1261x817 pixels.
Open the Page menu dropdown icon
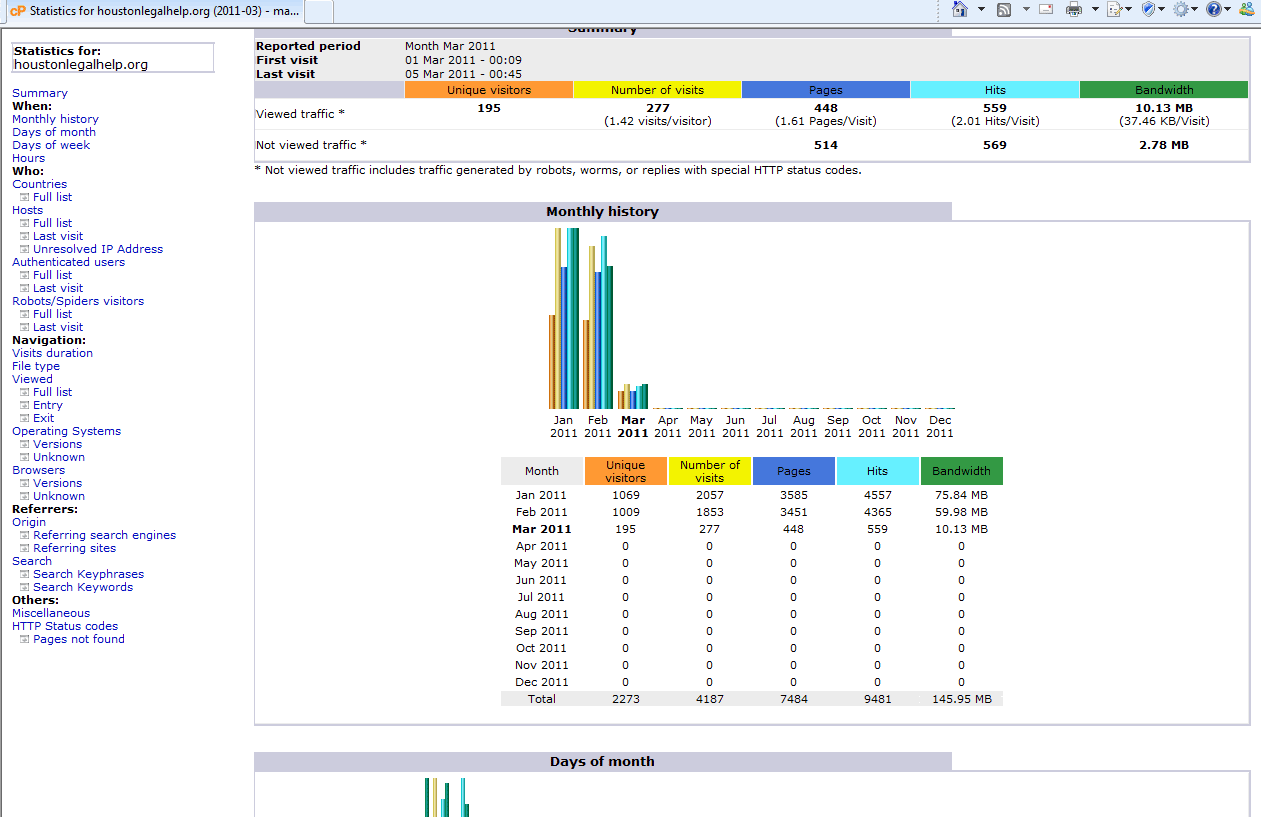[1119, 9]
